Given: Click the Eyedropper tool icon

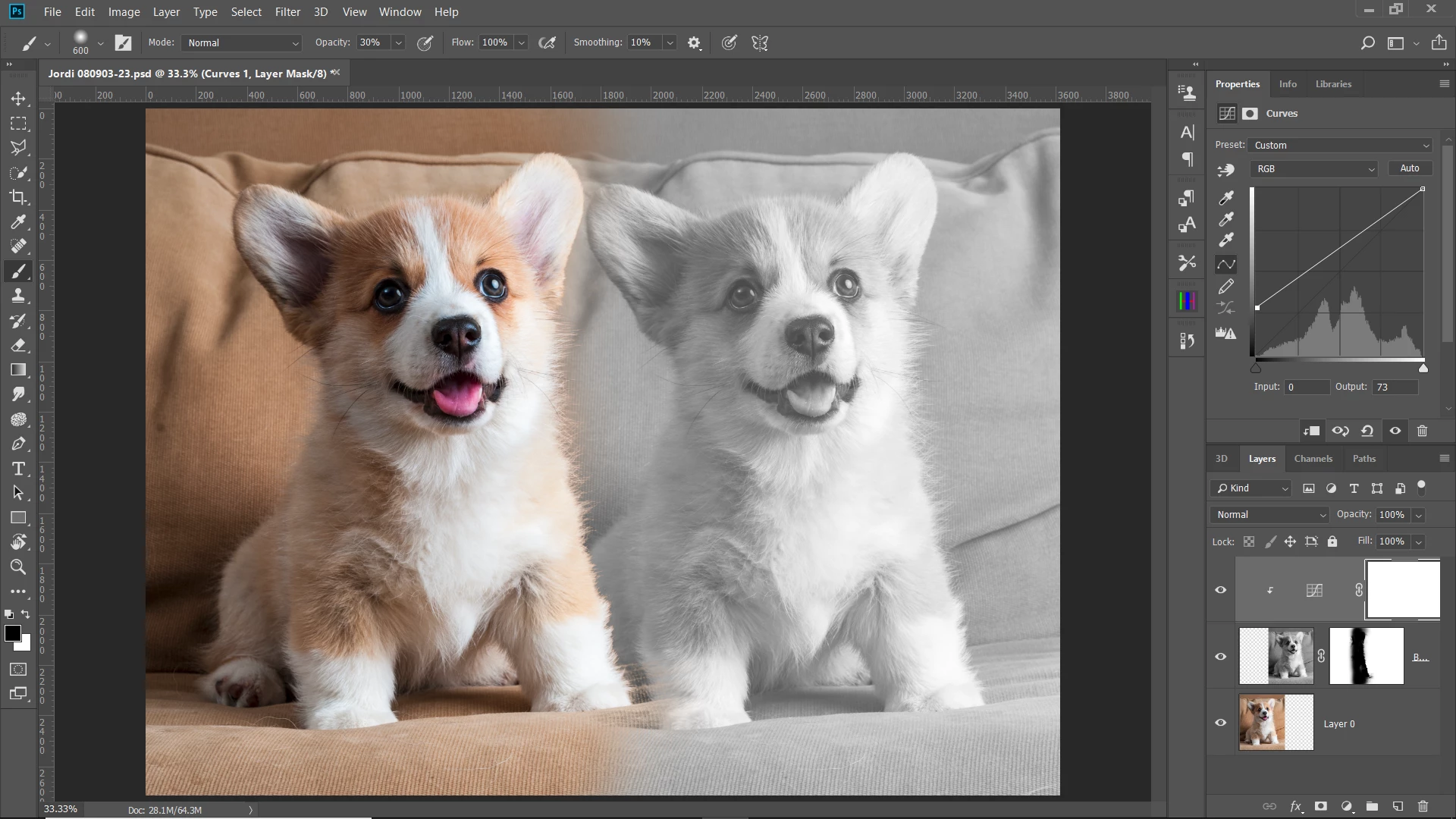Looking at the screenshot, I should pos(18,221).
